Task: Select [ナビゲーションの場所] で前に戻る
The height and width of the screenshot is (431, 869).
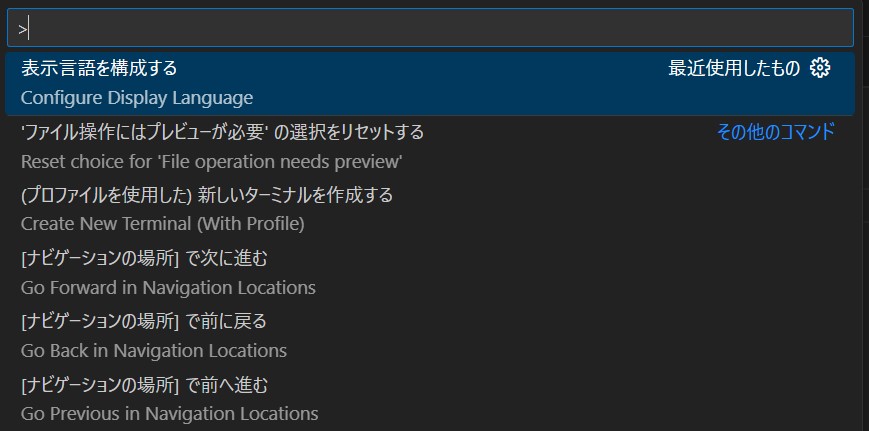Action: click(144, 321)
